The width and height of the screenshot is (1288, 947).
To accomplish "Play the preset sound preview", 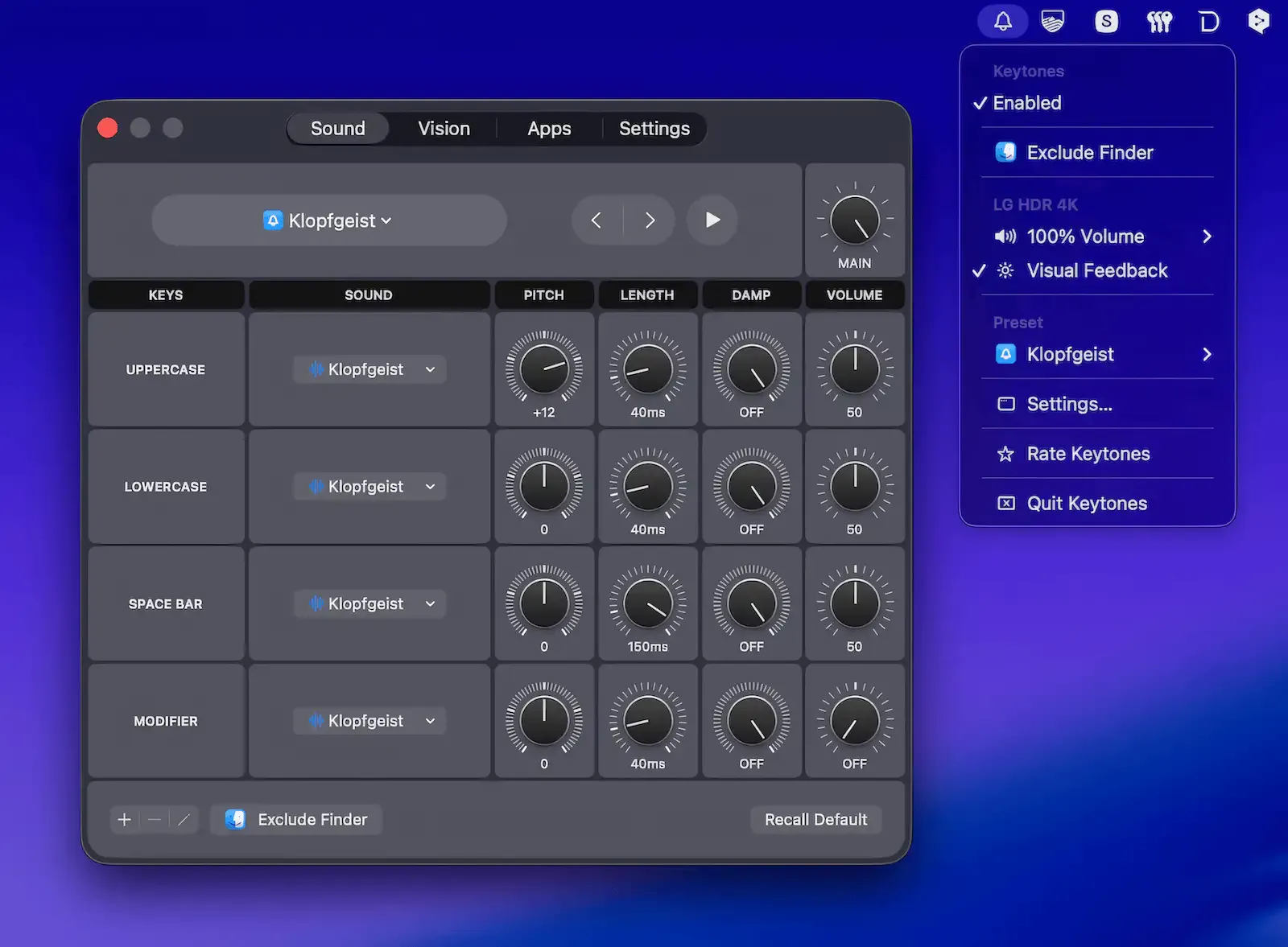I will [x=712, y=220].
